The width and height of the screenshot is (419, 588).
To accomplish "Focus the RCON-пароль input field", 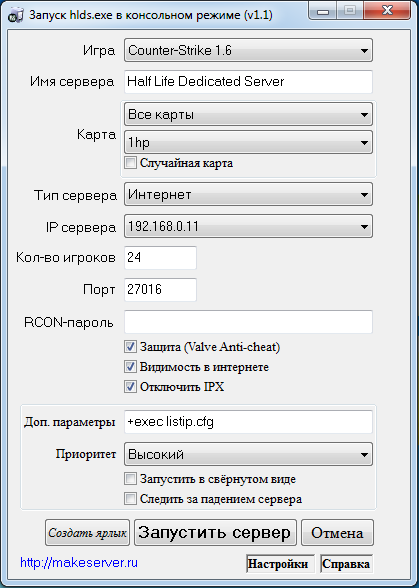I will [248, 322].
